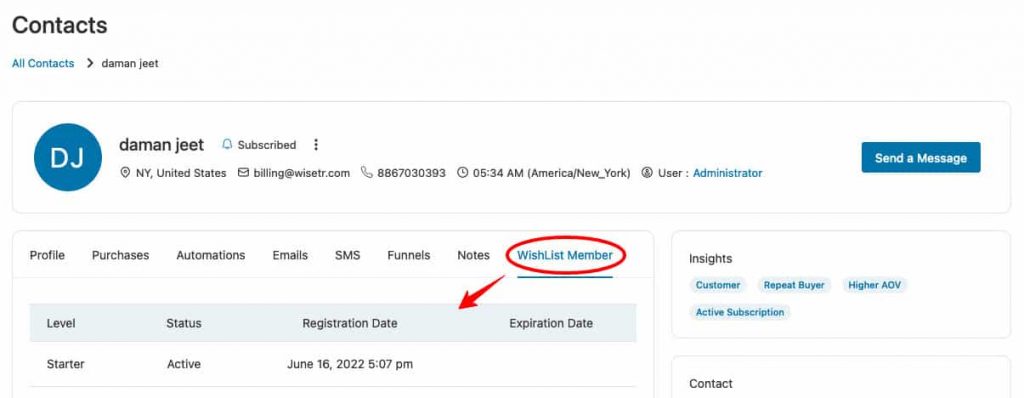Click the Contacts page title

[x=59, y=25]
